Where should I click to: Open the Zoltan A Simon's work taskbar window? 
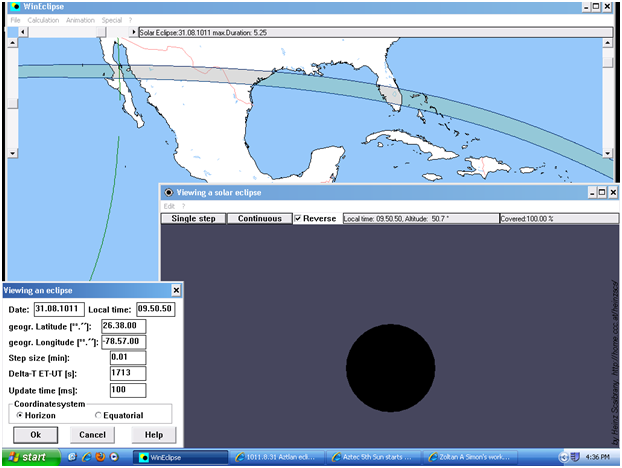(x=470, y=457)
